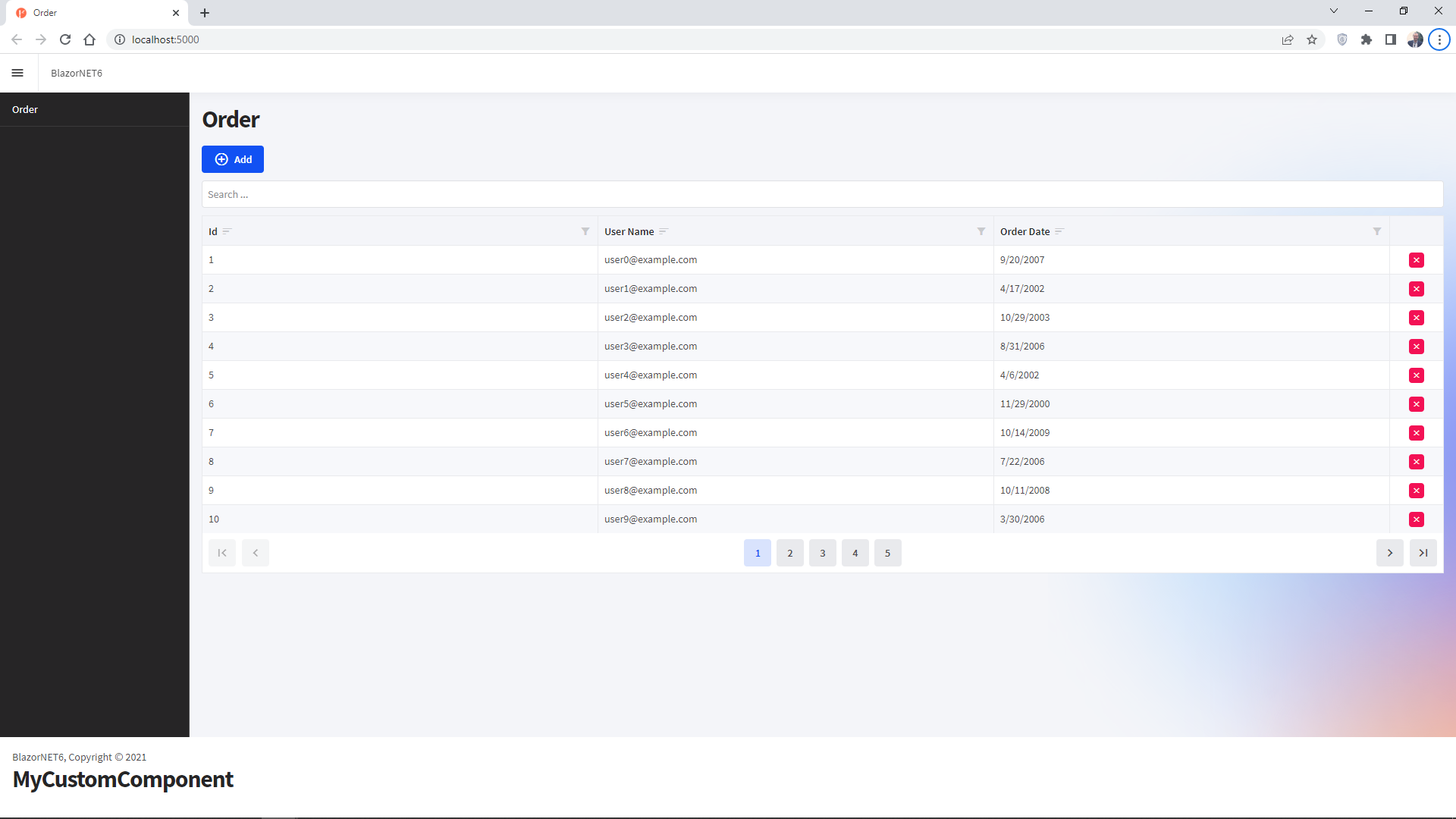
Task: Open Chrome three-dot menu
Action: coord(1439,39)
